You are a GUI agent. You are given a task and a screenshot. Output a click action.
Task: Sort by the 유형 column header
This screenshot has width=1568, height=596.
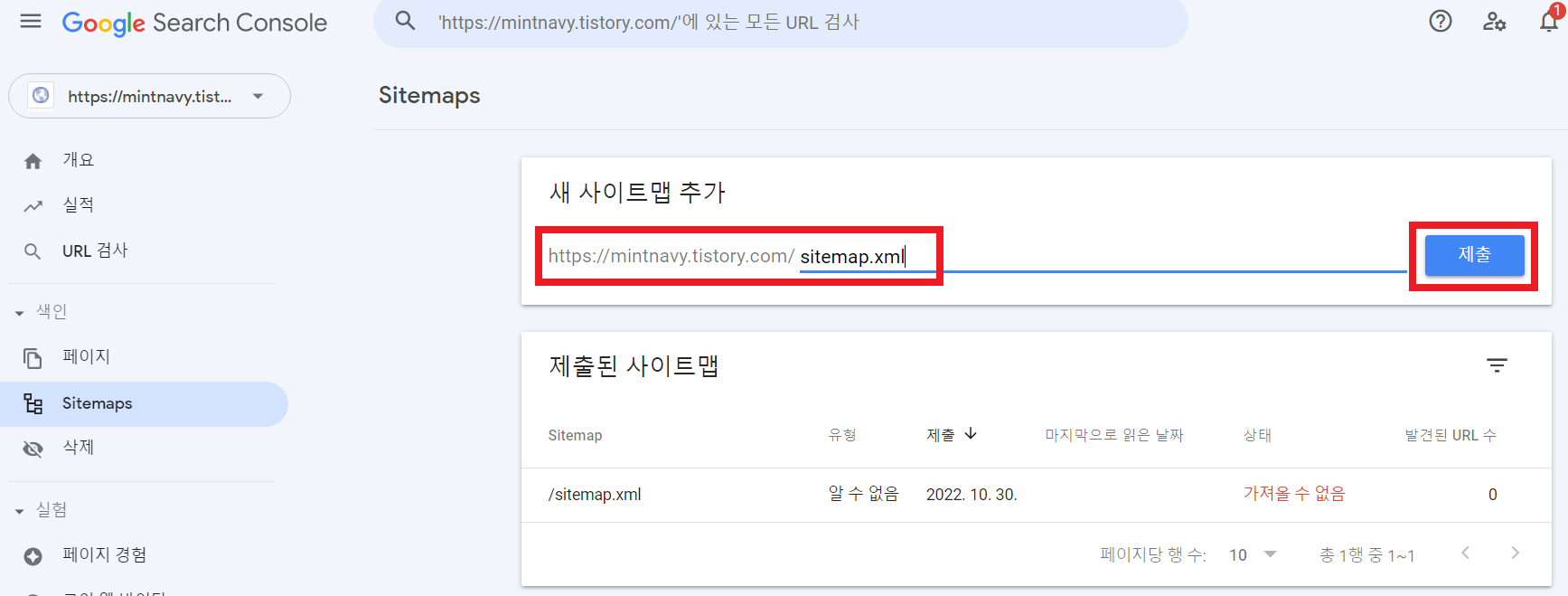pos(842,435)
